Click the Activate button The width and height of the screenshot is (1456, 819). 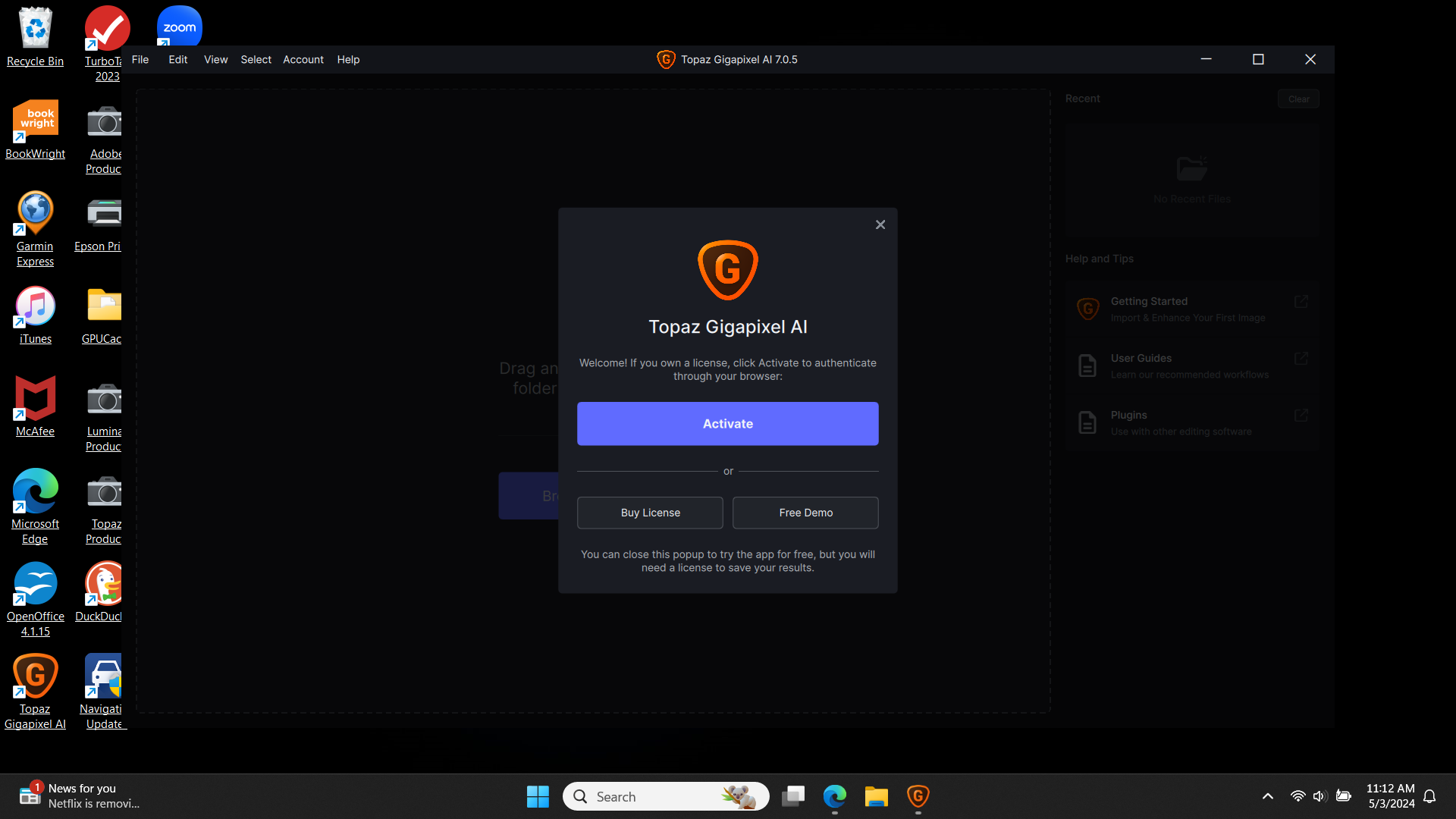tap(727, 424)
